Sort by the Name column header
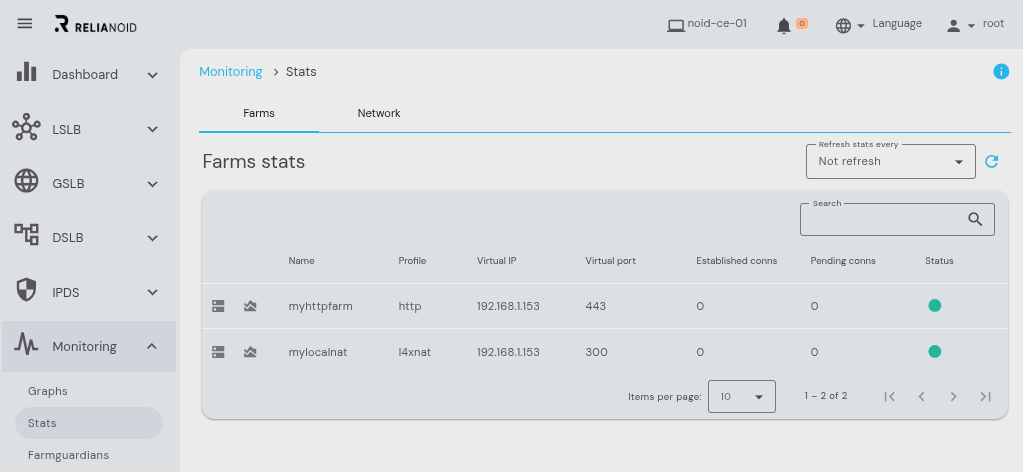This screenshot has width=1023, height=472. [x=301, y=260]
